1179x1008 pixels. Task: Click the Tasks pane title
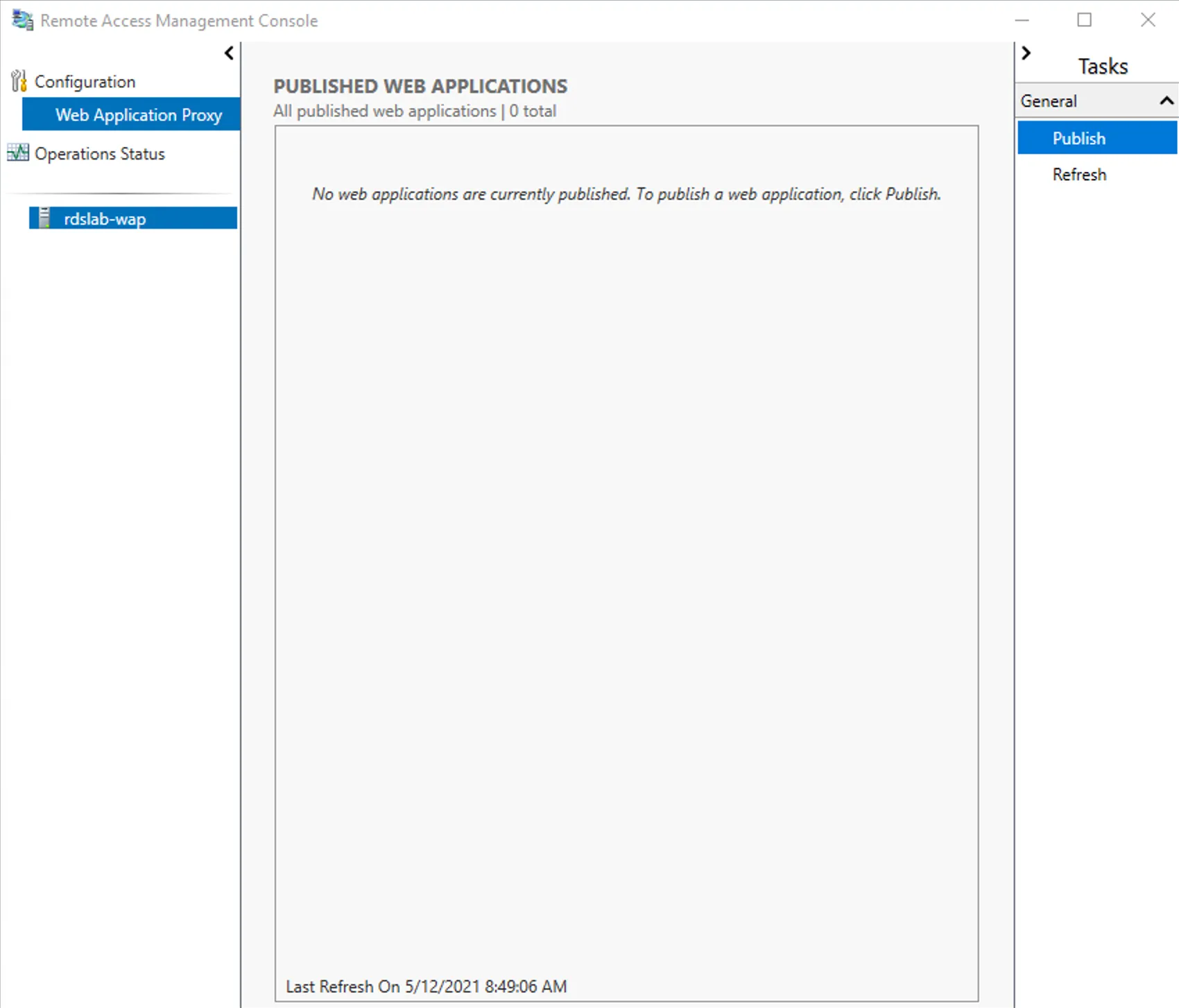click(x=1102, y=65)
